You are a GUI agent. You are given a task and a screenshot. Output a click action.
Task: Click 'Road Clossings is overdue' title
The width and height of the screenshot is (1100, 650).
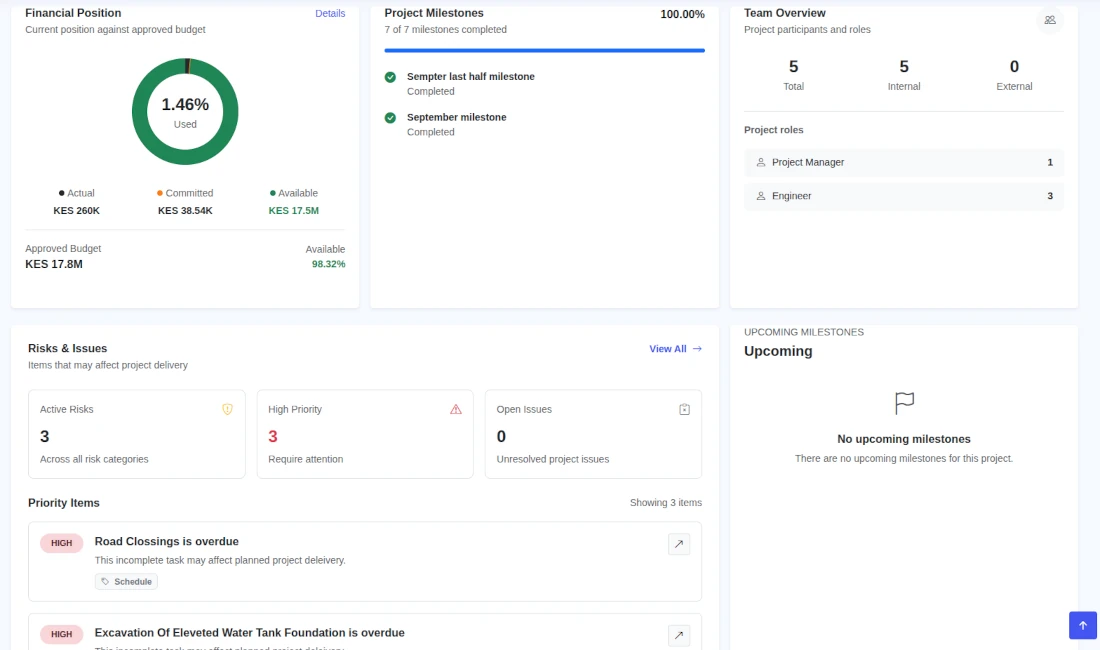pyautogui.click(x=167, y=541)
